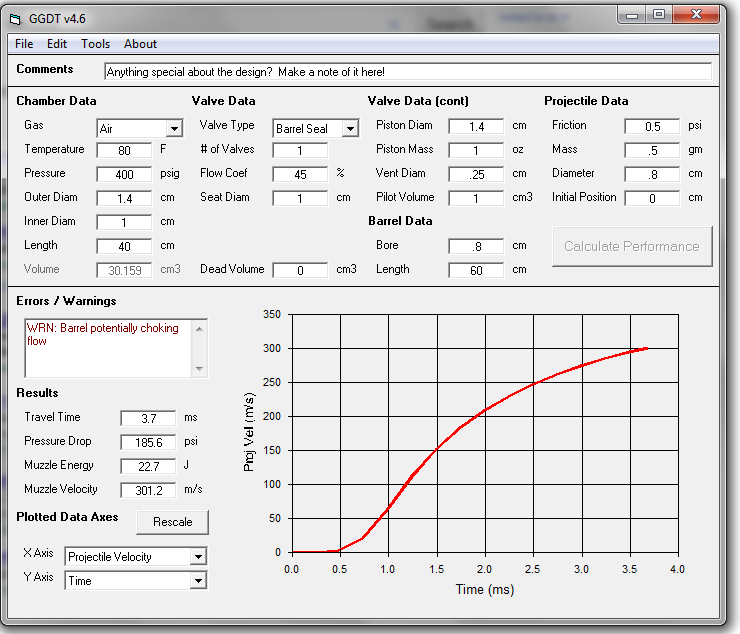Click the Calculate Performance button

tap(632, 246)
